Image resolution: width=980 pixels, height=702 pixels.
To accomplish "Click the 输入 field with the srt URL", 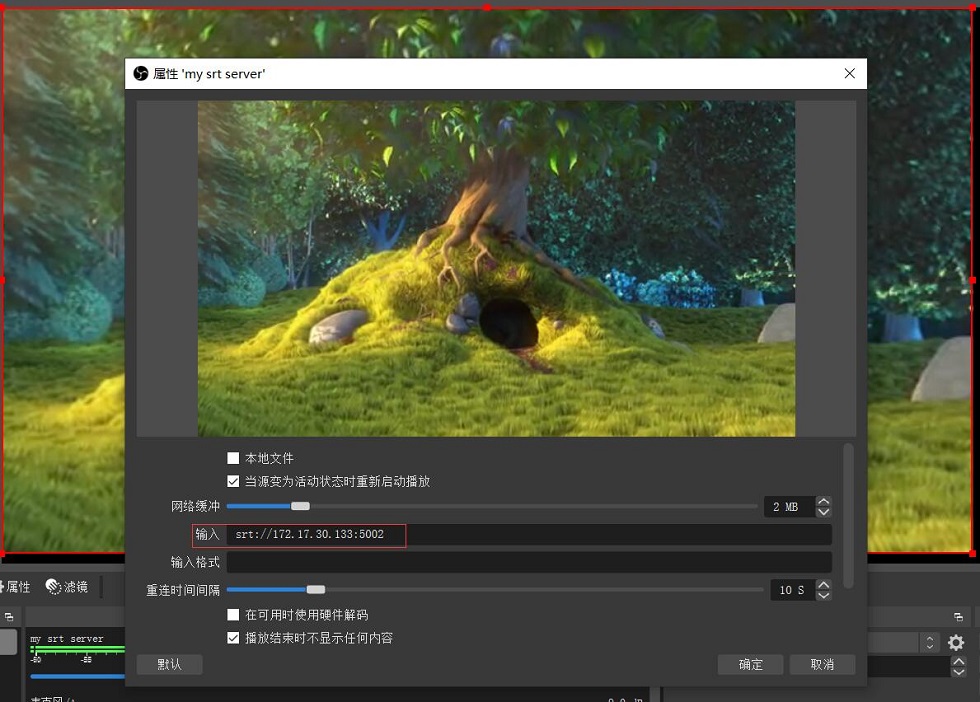I will (x=529, y=534).
